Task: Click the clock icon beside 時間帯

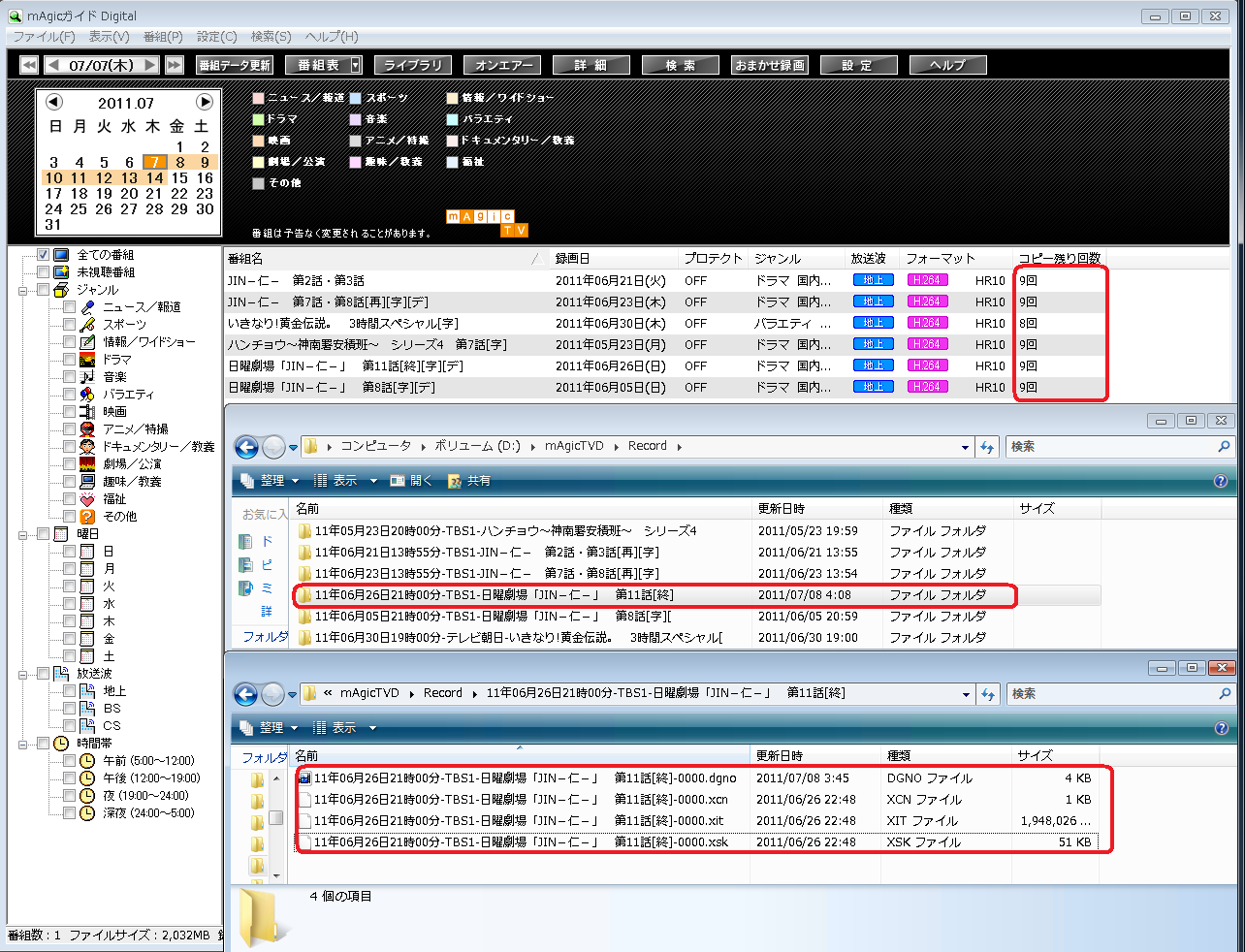Action: [61, 744]
